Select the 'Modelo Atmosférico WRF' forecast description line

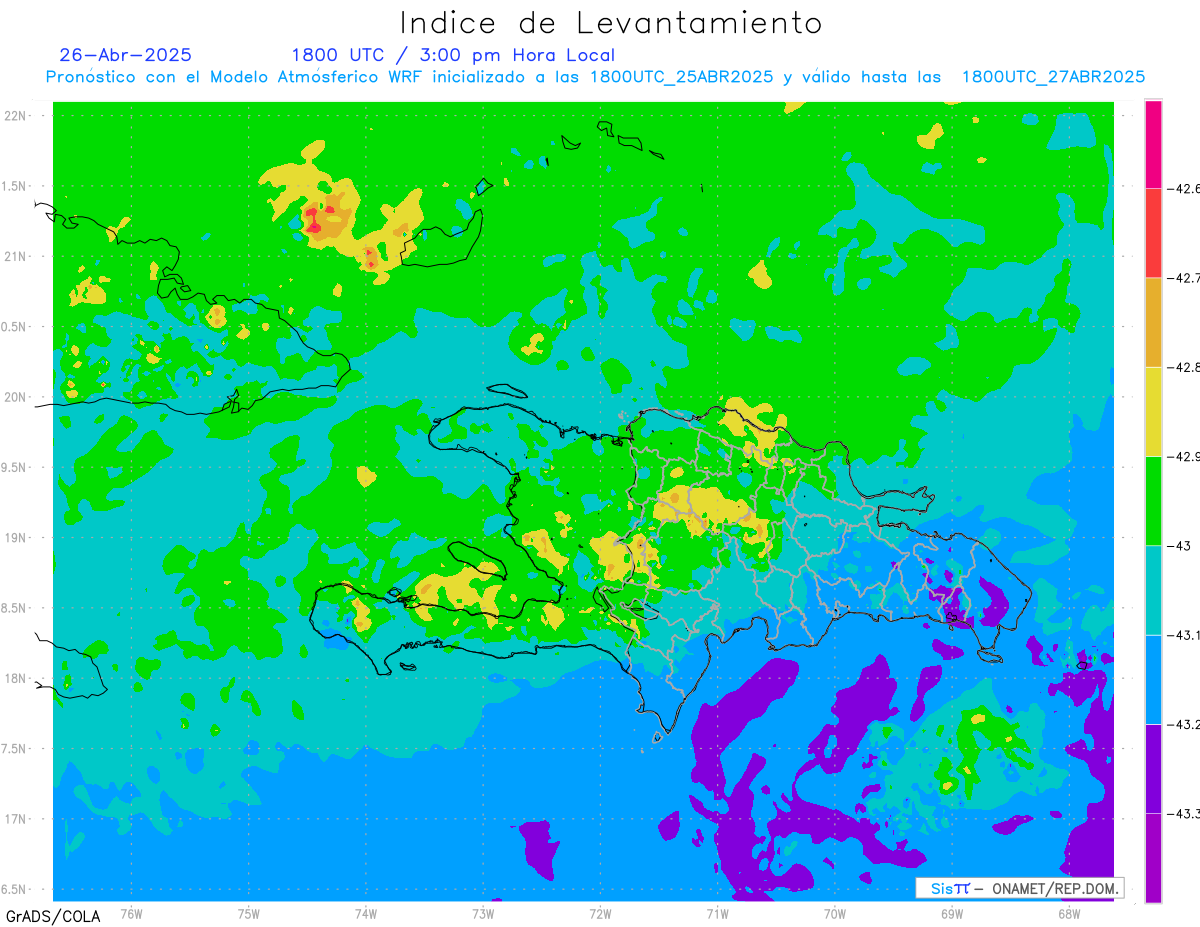595,77
